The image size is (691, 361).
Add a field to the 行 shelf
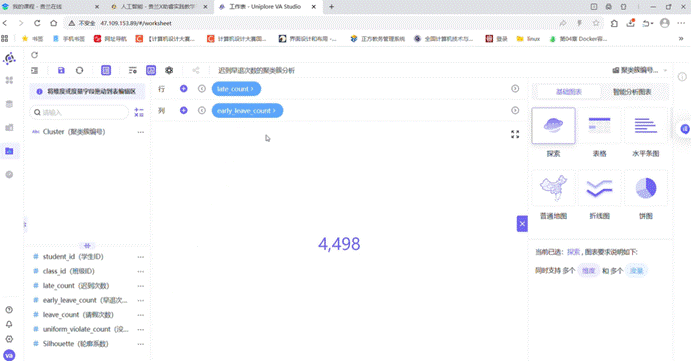[x=184, y=89]
